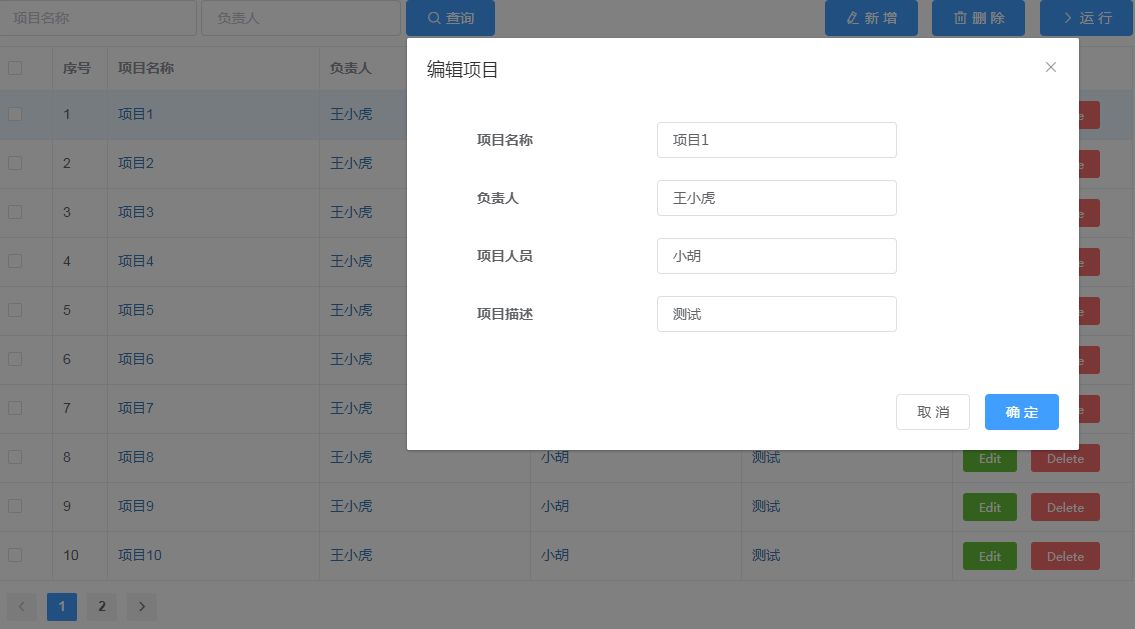This screenshot has width=1135, height=629.
Task: Check the checkbox for row 项目10
Action: click(14, 555)
